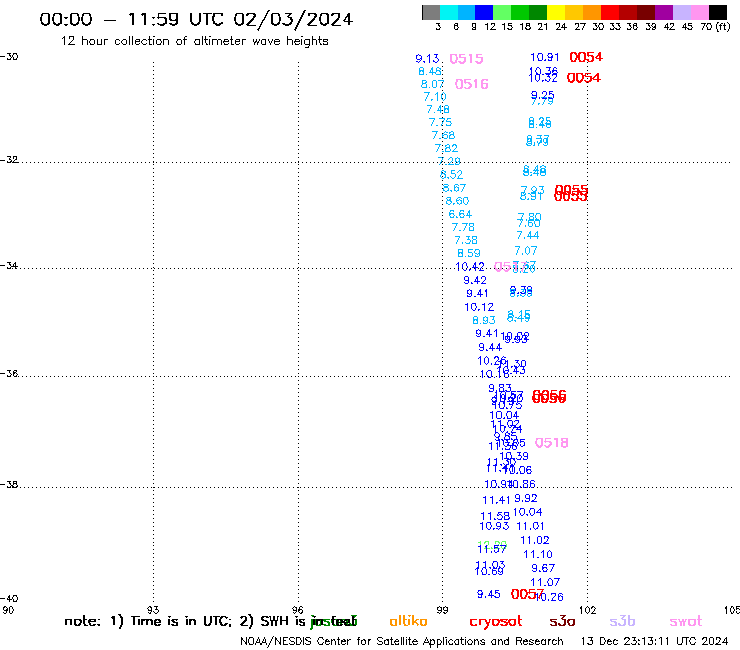Screen dimensions: 740x650
Task: Click the wave height value 11.58
Action: (x=495, y=516)
